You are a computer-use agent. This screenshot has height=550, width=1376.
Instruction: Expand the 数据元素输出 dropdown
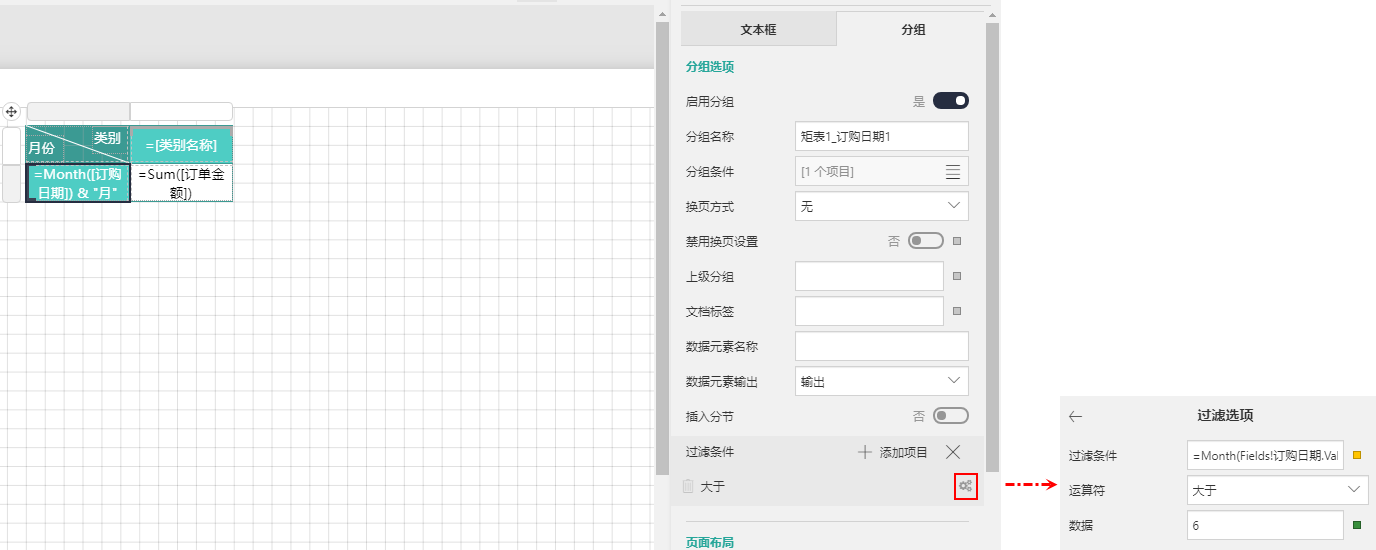[x=881, y=381]
